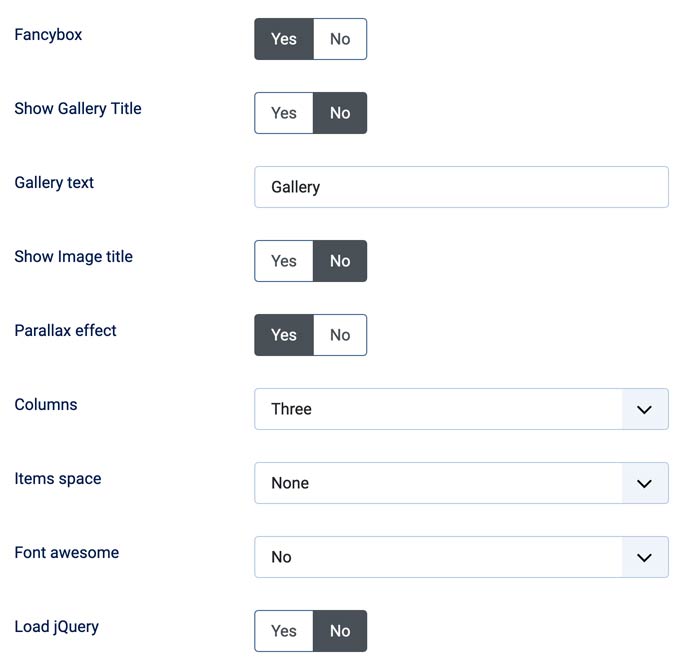Set Load jQuery to Yes

click(x=284, y=631)
